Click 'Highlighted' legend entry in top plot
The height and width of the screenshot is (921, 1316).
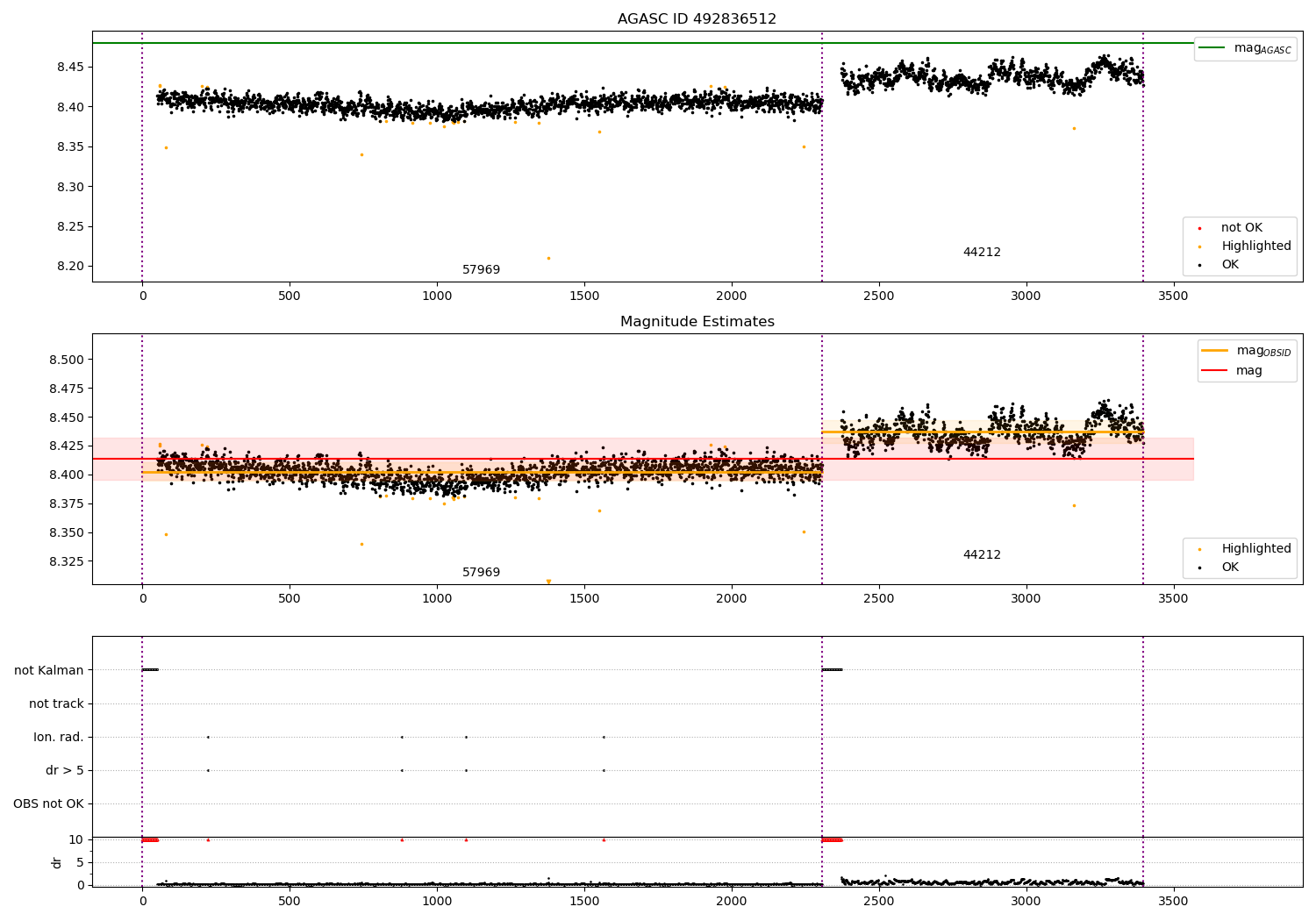click(1245, 246)
